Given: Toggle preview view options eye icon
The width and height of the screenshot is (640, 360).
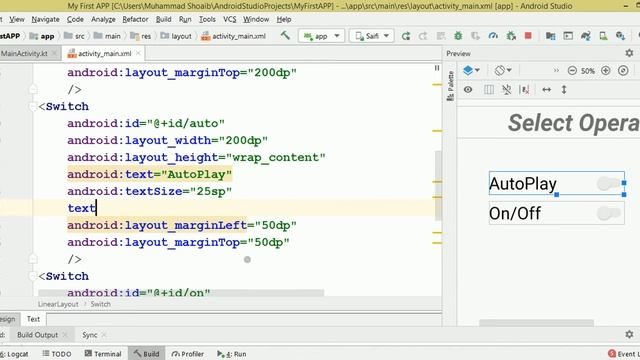Looking at the screenshot, I should pyautogui.click(x=468, y=89).
